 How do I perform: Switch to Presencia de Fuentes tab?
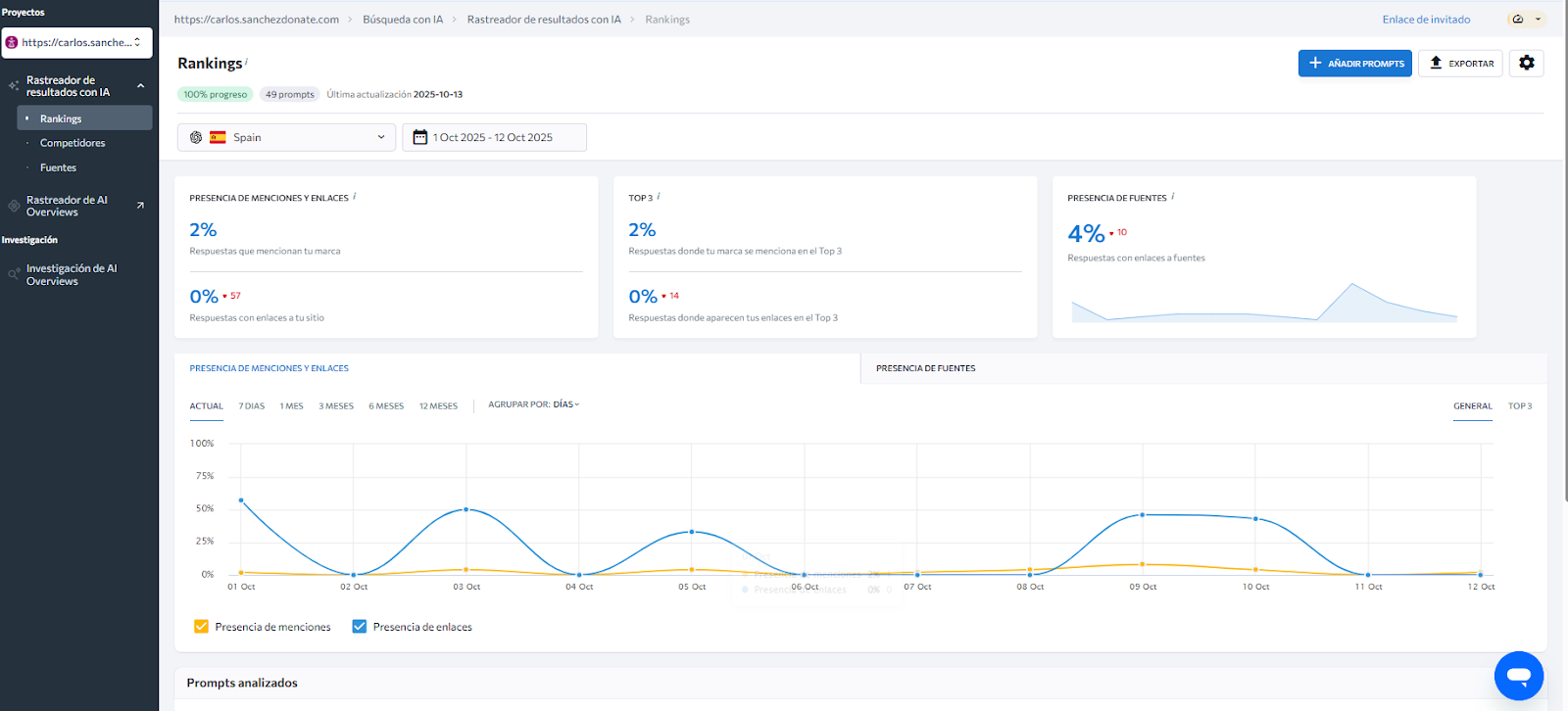925,368
